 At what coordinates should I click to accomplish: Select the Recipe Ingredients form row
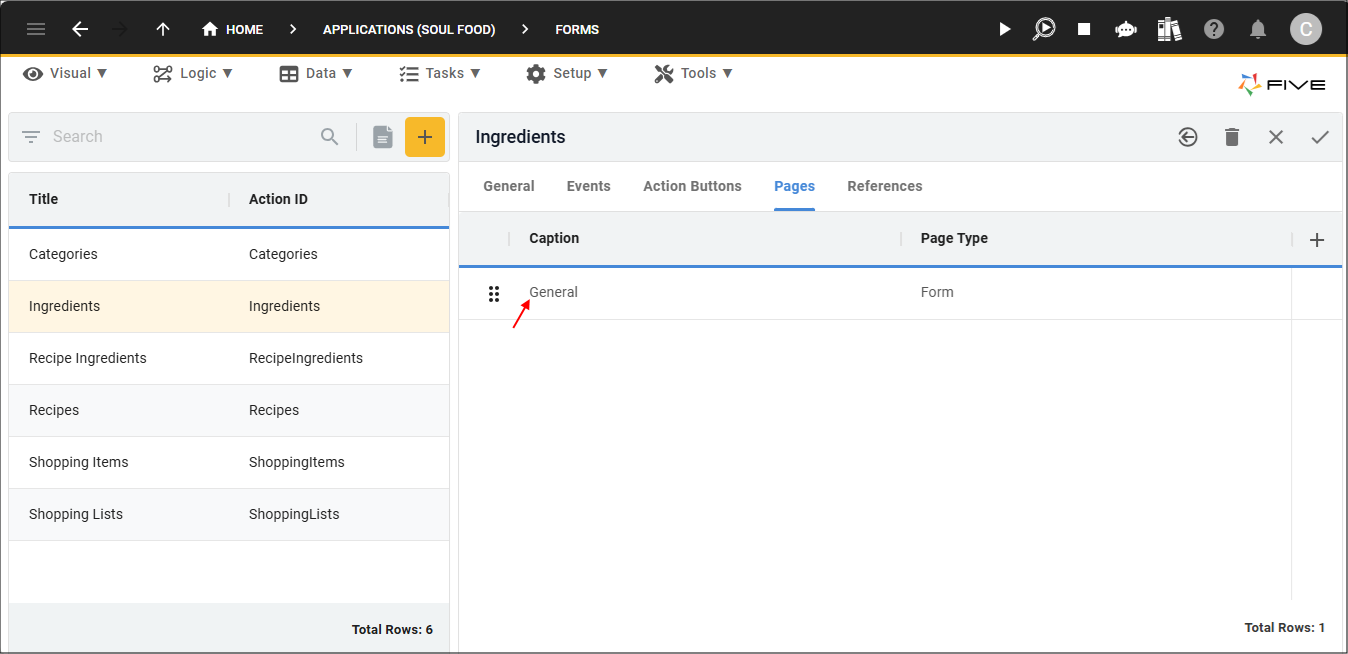pos(229,358)
